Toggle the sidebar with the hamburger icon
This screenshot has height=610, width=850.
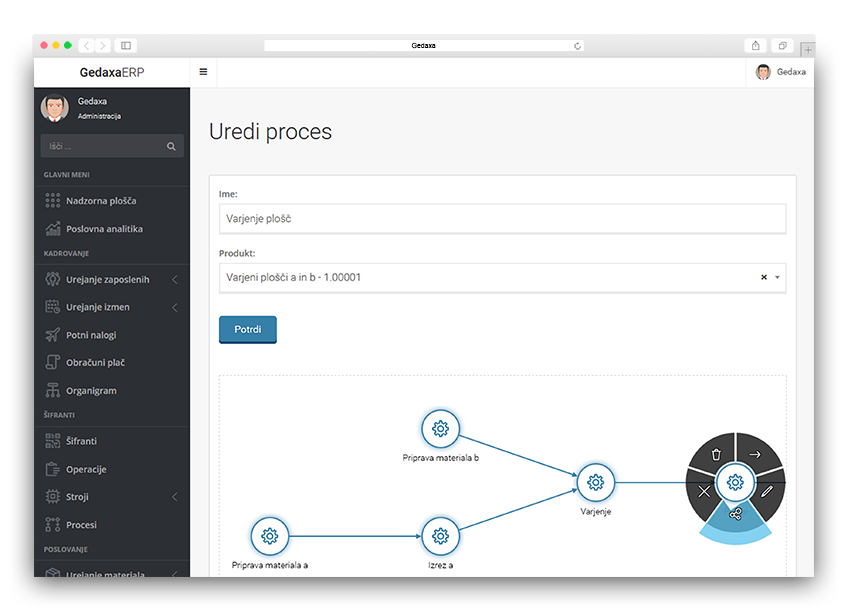pos(203,72)
